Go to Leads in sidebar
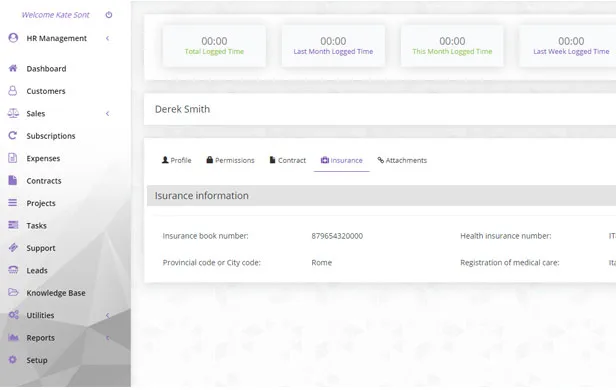616x390 pixels. coord(37,270)
